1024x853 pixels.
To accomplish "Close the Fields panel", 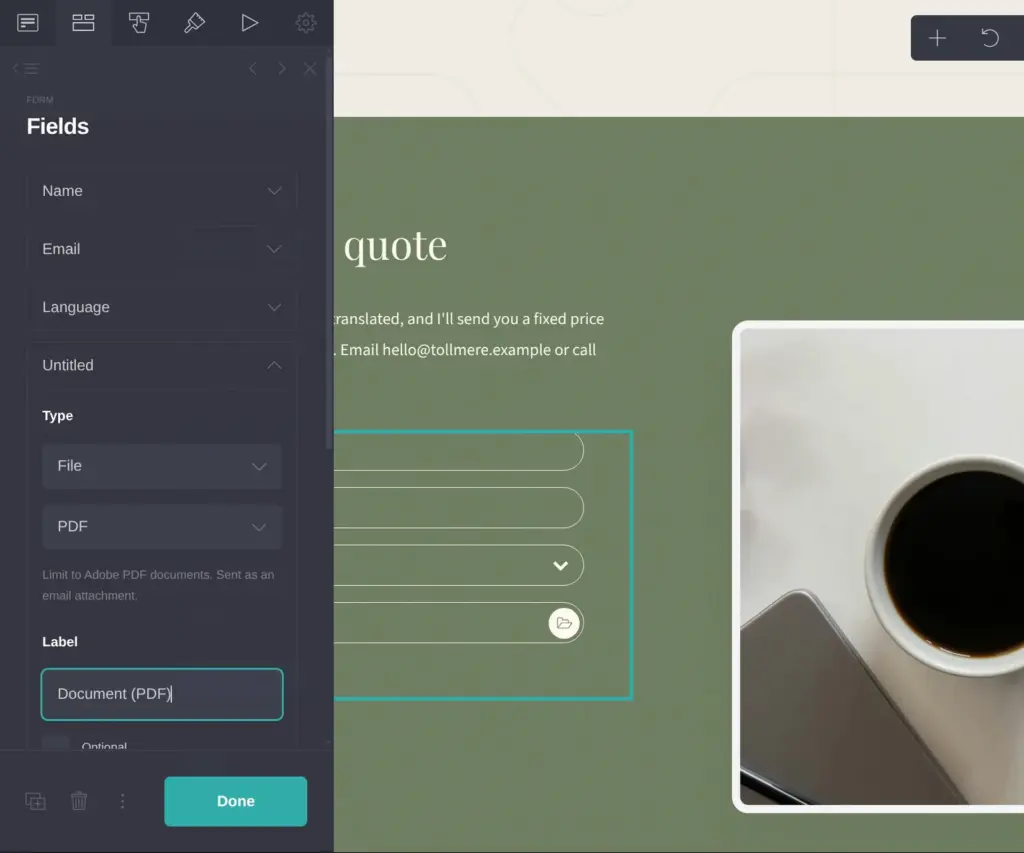I will (x=310, y=69).
